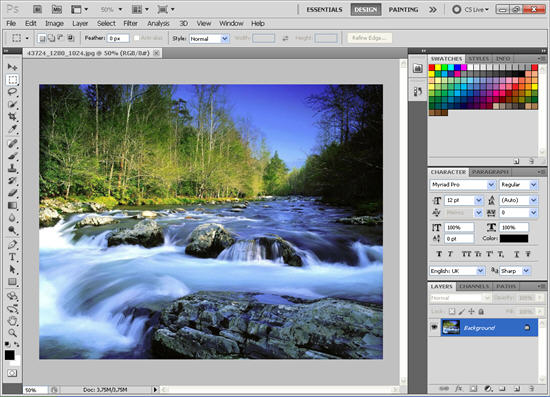Select the Hand tool
Screen dimensions: 550x397
coord(12,321)
